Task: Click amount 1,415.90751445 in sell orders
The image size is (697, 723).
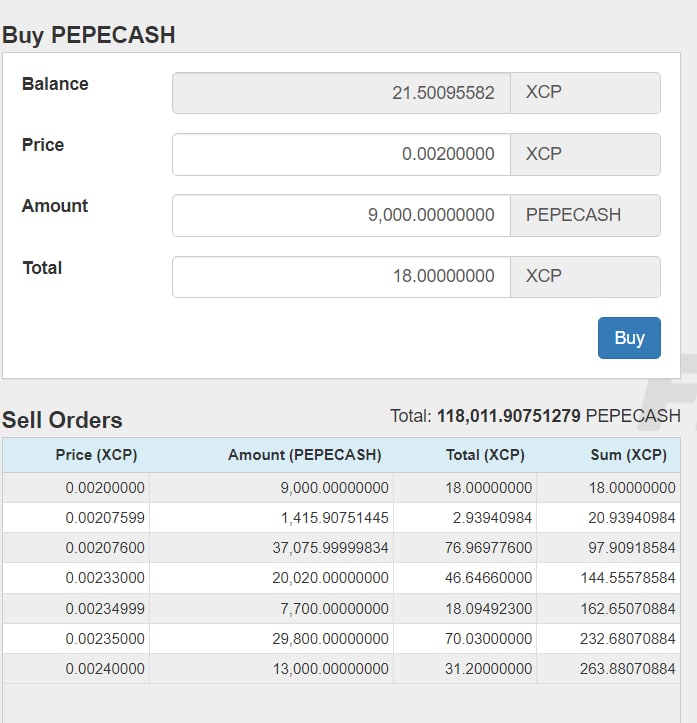Action: click(x=335, y=518)
